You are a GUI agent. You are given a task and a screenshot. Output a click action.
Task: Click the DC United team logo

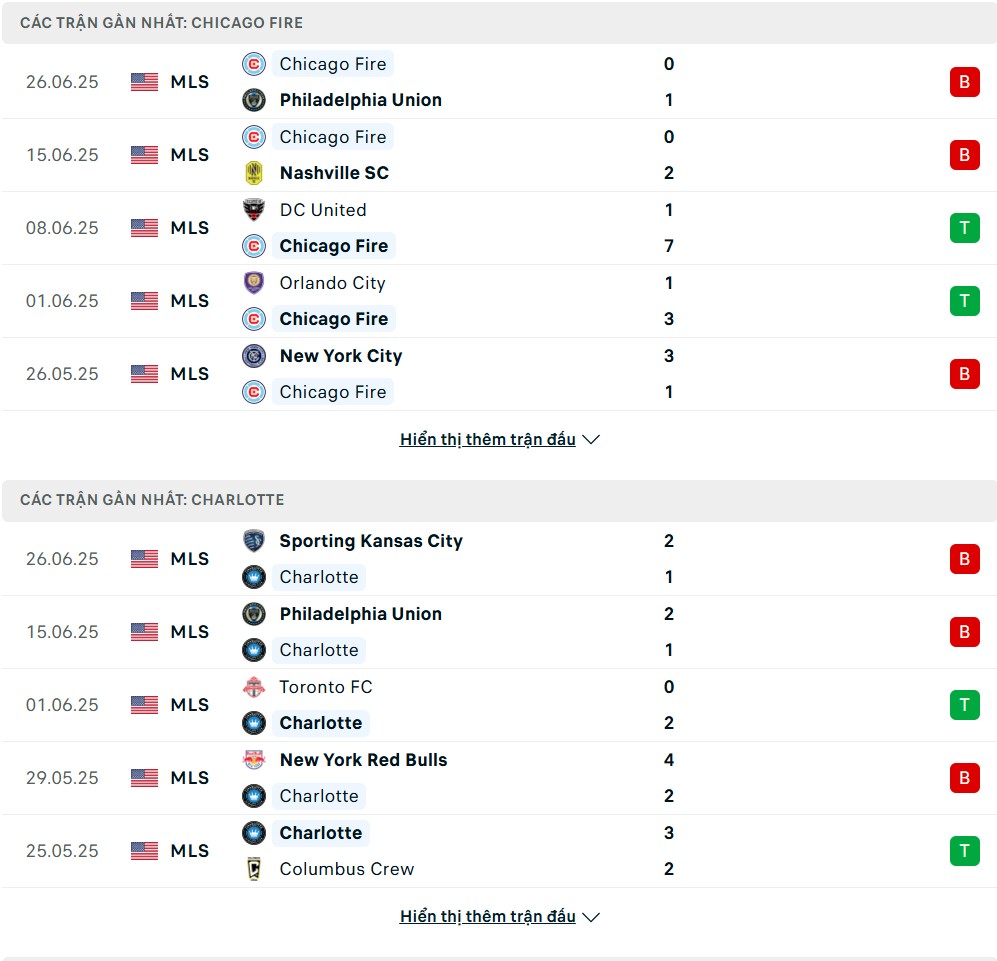254,210
